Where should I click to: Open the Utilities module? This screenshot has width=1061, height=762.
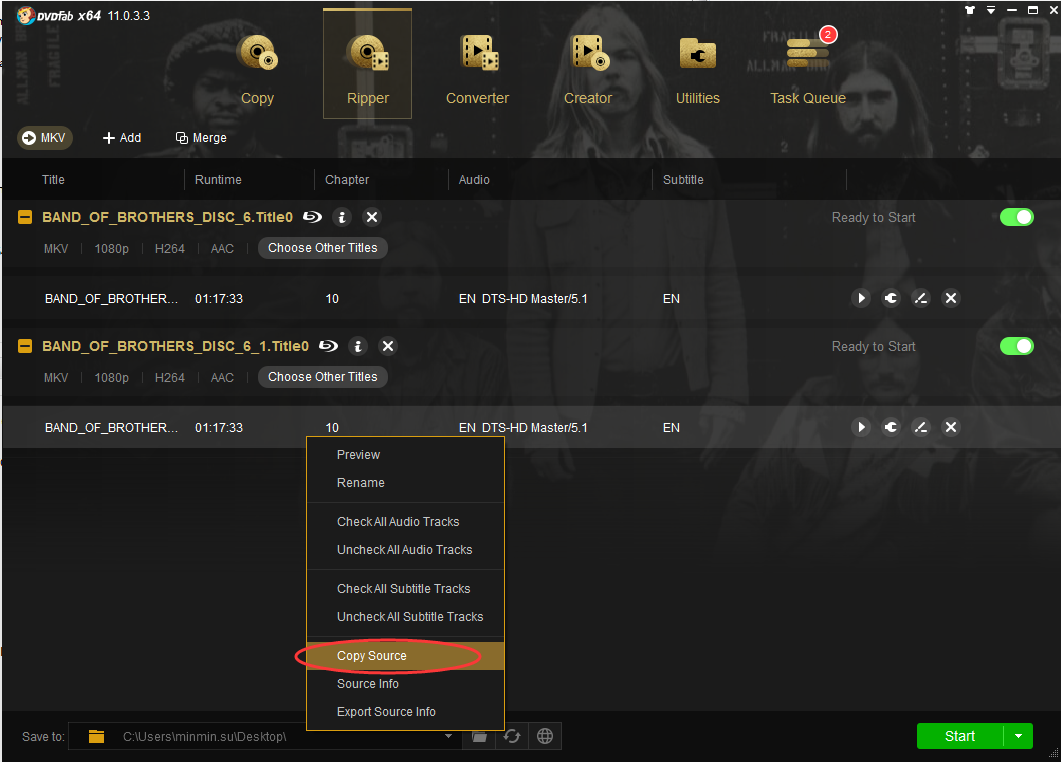click(x=698, y=69)
